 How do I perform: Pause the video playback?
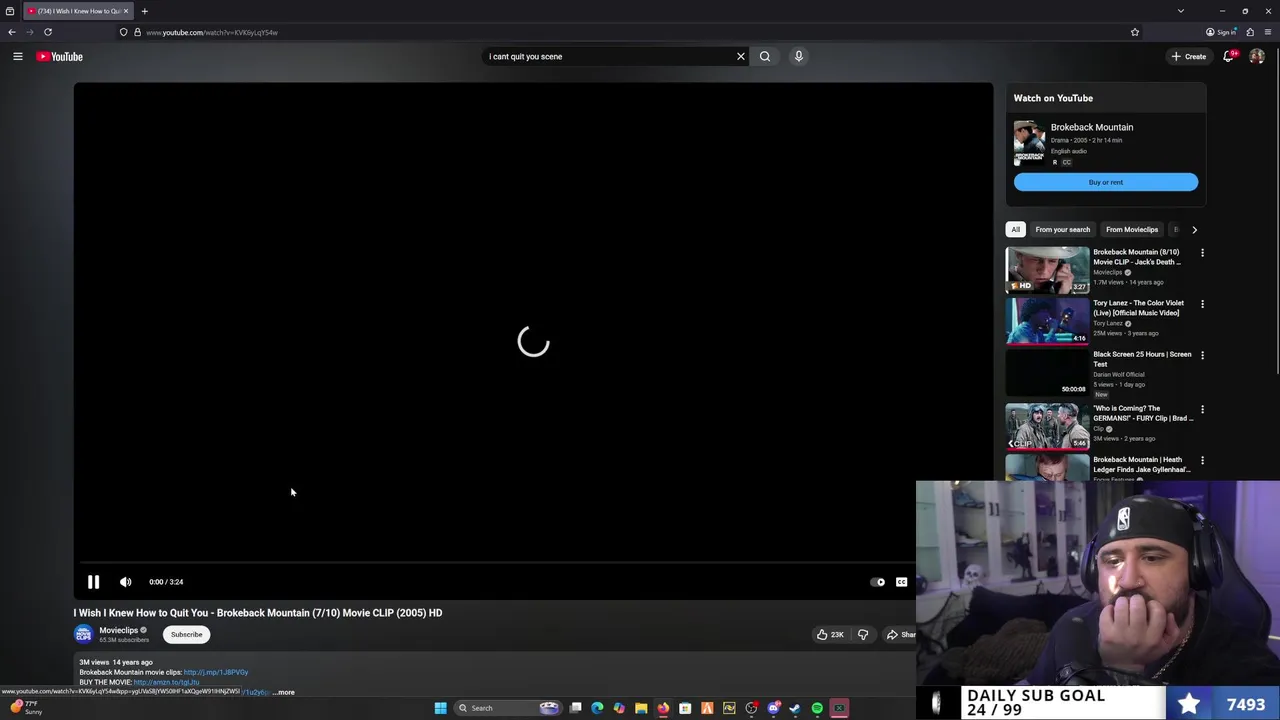pyautogui.click(x=93, y=582)
